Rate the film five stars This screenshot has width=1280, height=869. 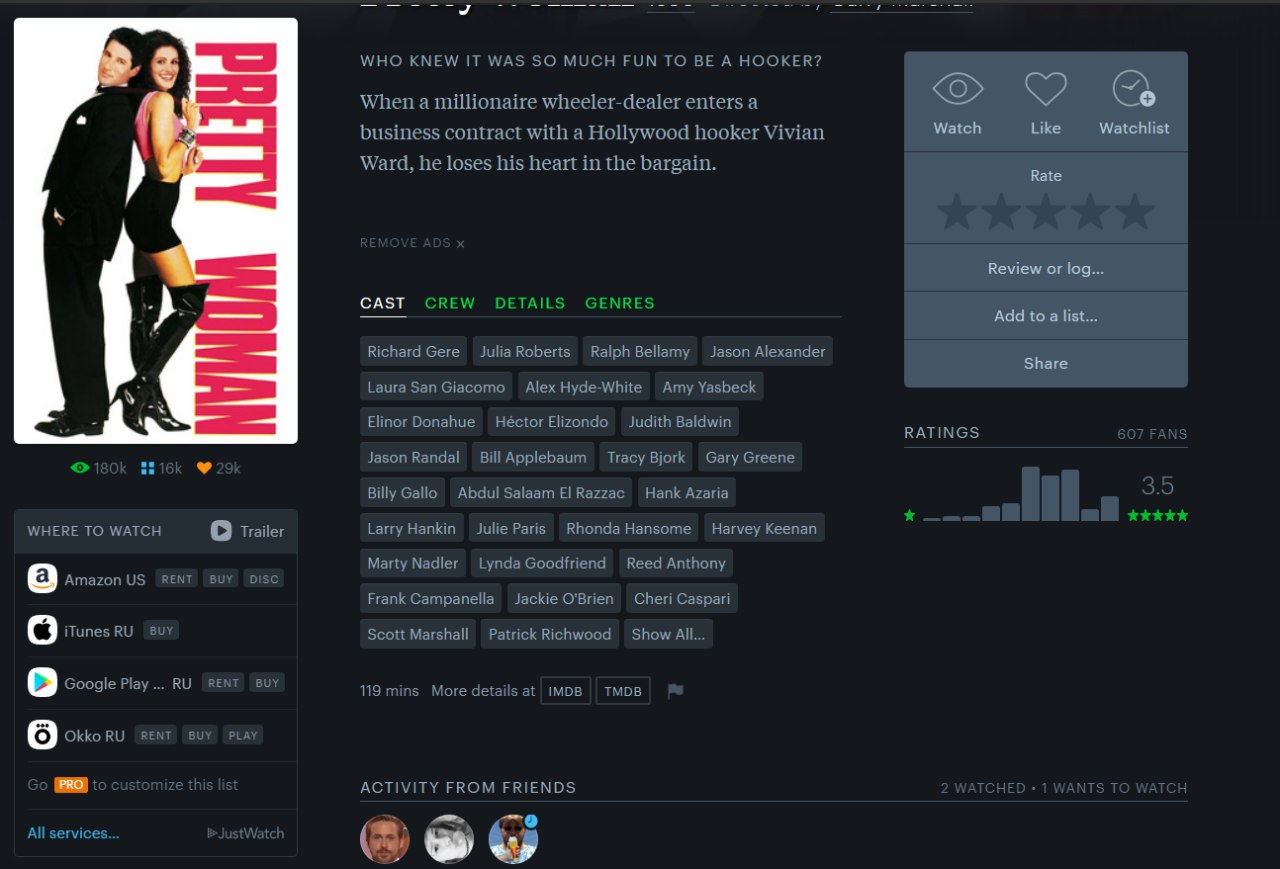pos(1135,212)
